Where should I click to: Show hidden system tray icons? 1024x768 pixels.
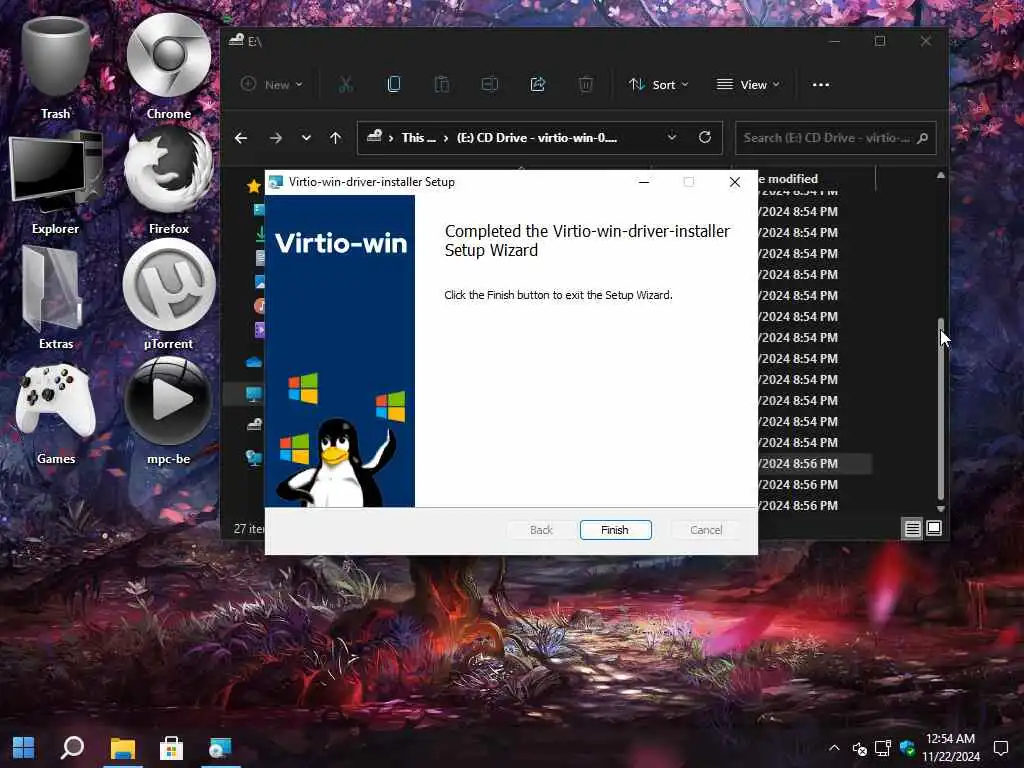(834, 747)
